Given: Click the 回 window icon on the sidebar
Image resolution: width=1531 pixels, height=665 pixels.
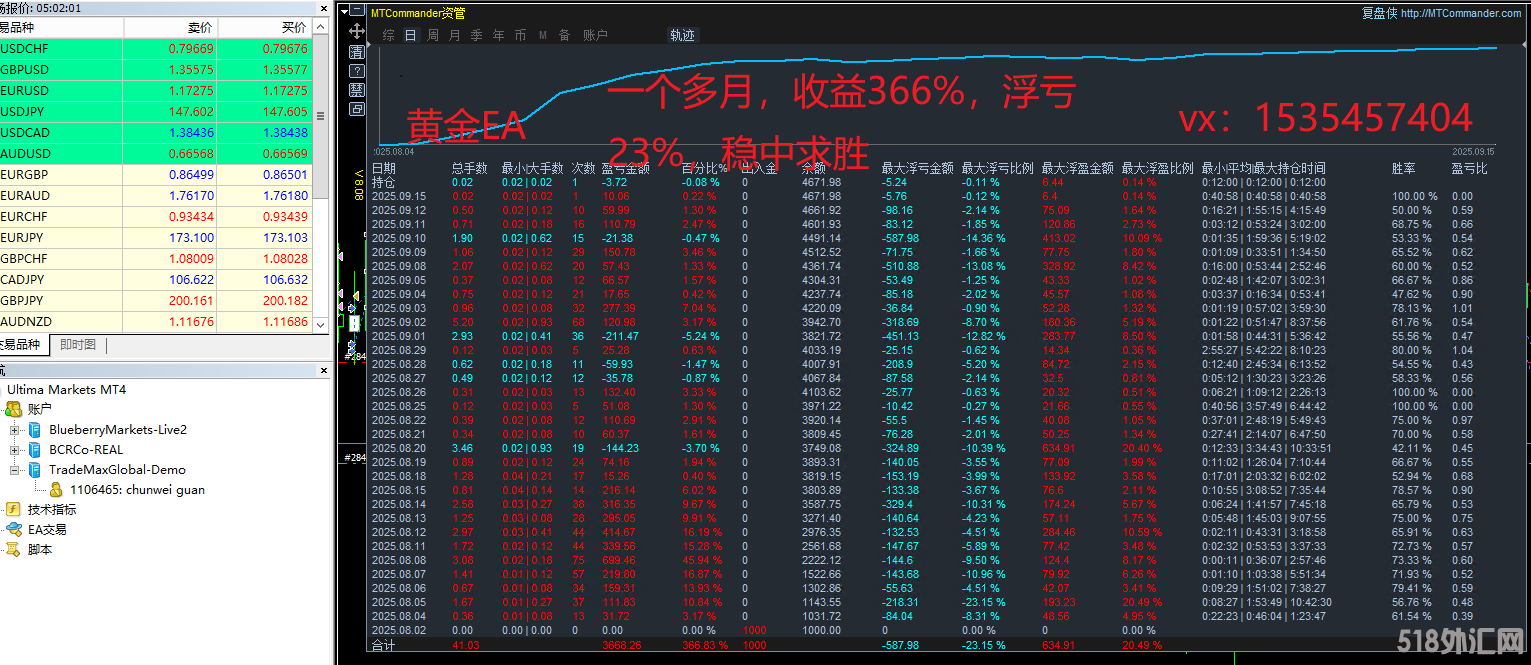Looking at the screenshot, I should coord(357,109).
